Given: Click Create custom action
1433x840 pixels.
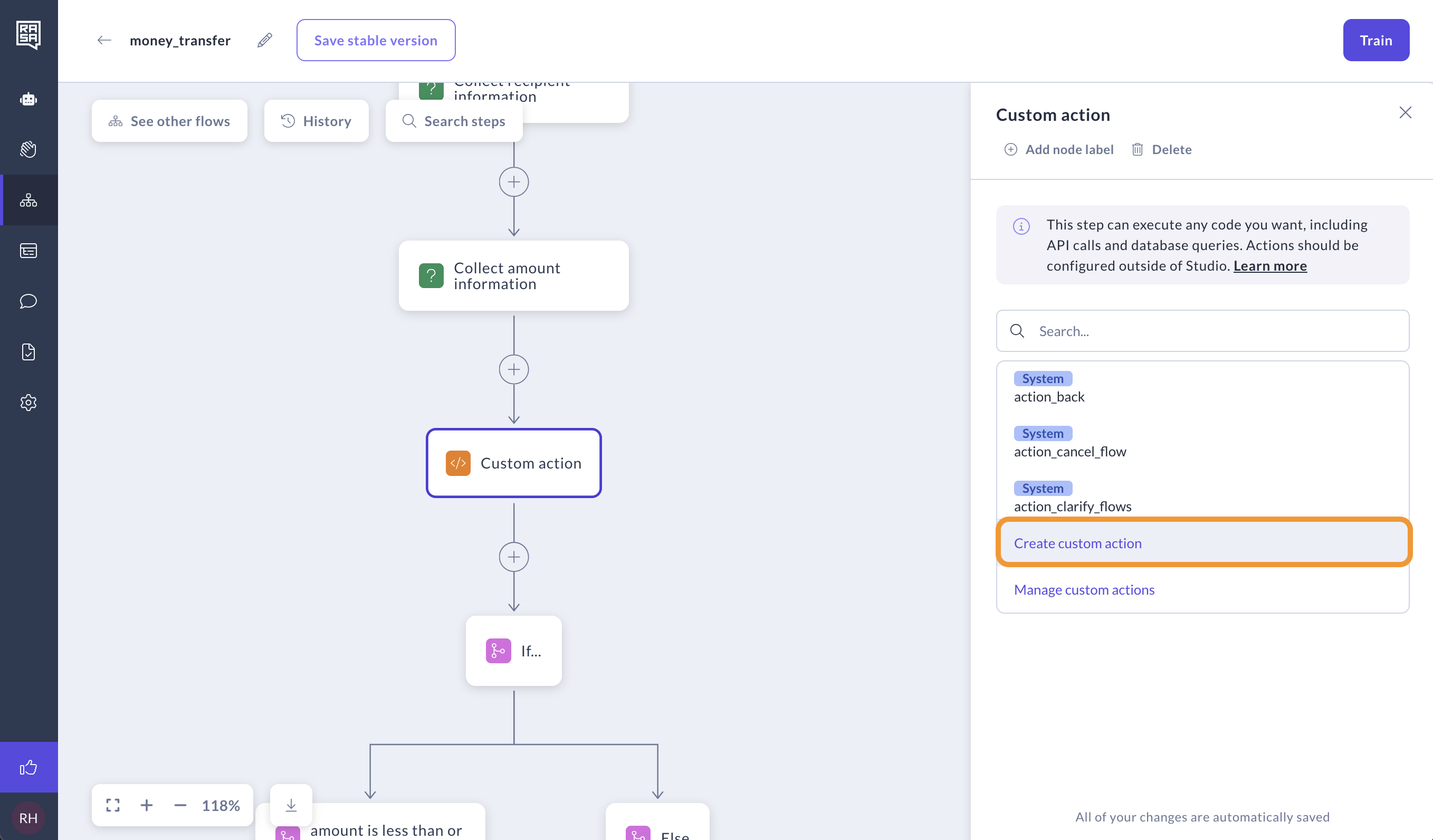Looking at the screenshot, I should pos(1077,543).
